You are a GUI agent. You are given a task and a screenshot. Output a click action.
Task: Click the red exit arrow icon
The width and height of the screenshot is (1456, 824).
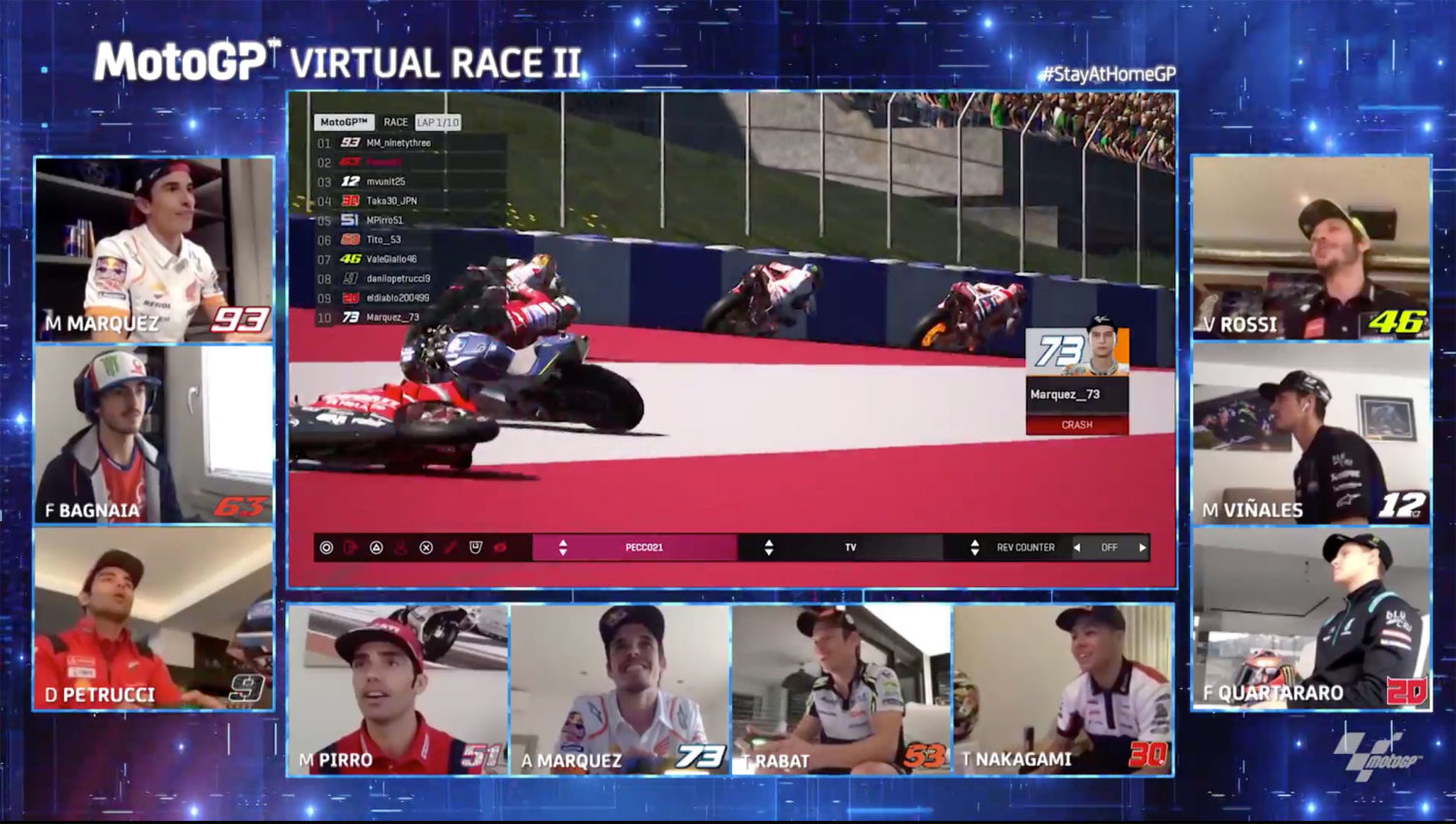[x=351, y=547]
